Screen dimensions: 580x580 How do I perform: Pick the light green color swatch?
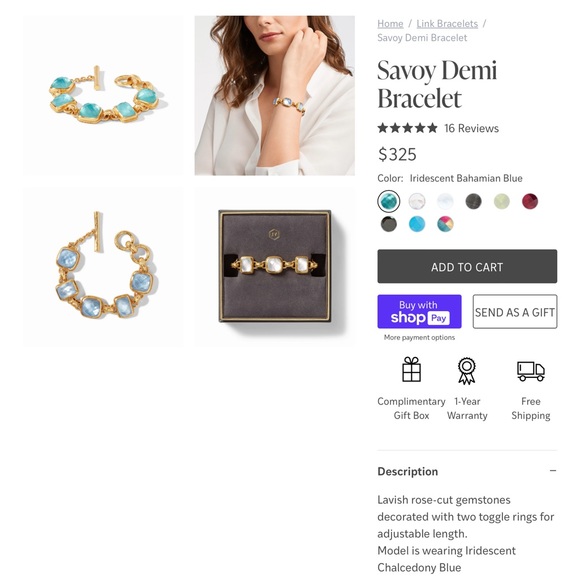(502, 202)
